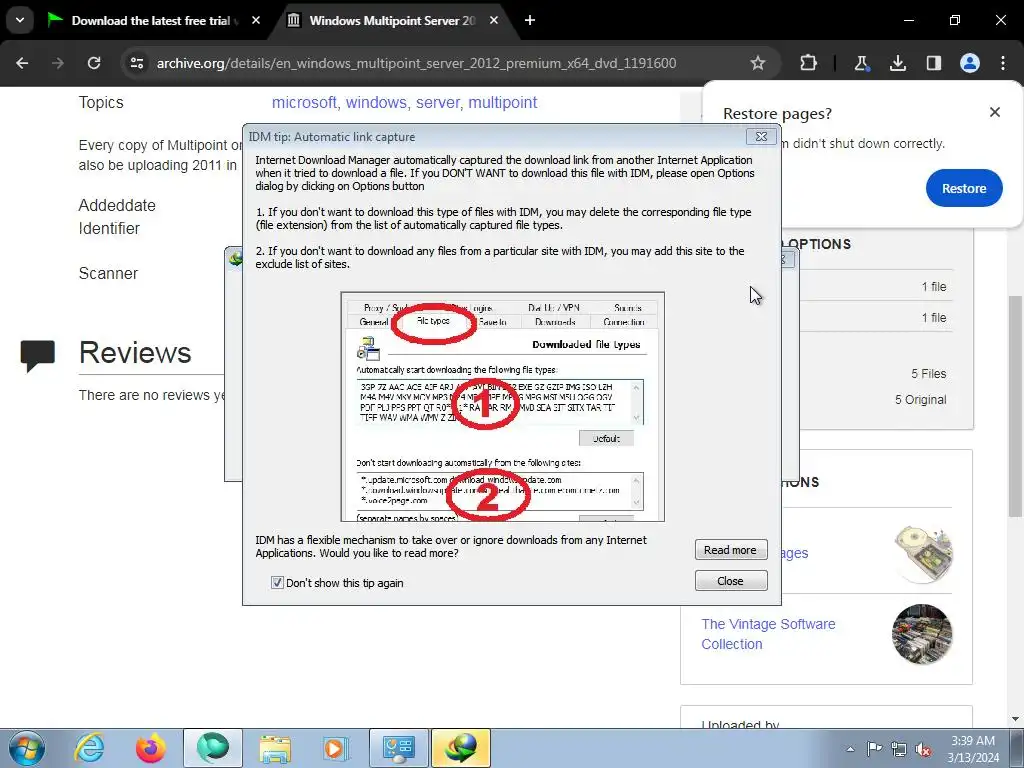Image resolution: width=1024 pixels, height=768 pixels.
Task: Click the Close button in IDM dialog
Action: (731, 581)
